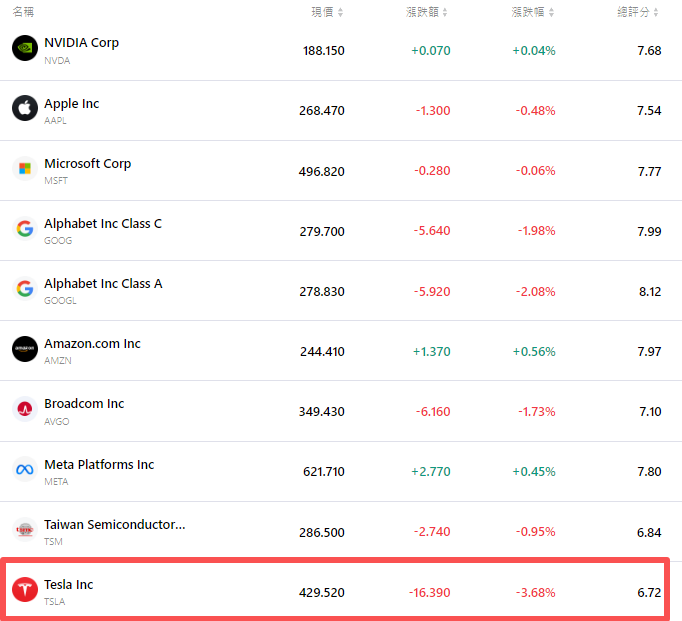Sort by 漲跌額 column sort arrows

pos(446,12)
